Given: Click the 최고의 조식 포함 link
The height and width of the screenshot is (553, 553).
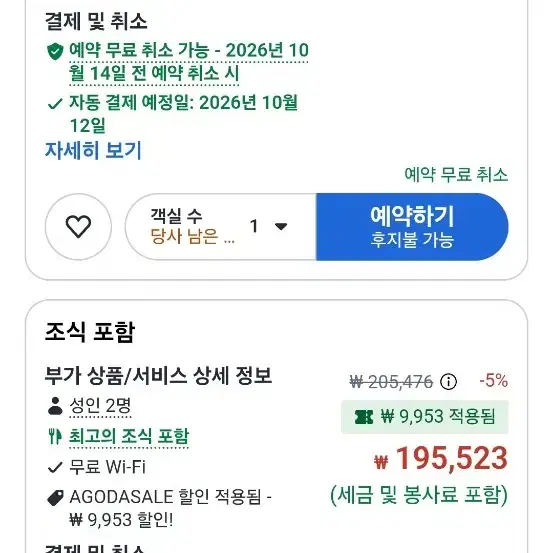Looking at the screenshot, I should click(129, 437).
